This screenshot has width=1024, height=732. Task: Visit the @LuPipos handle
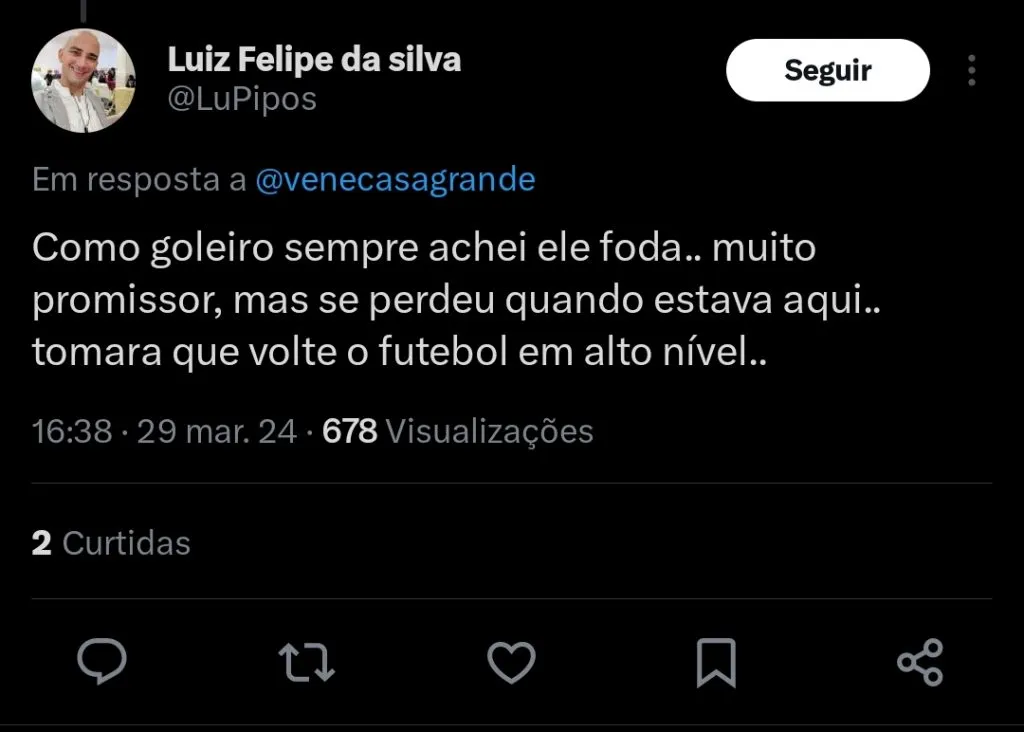[x=242, y=99]
